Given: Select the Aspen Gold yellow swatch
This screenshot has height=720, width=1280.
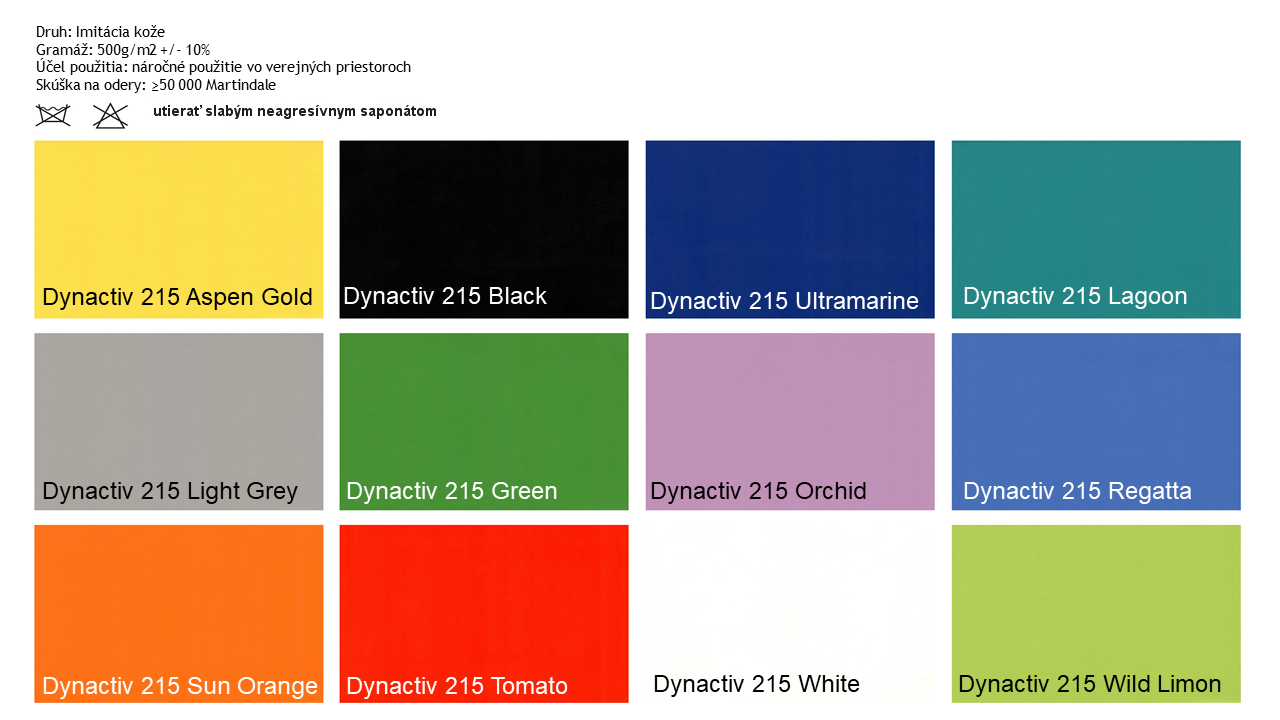Looking at the screenshot, I should point(179,229).
